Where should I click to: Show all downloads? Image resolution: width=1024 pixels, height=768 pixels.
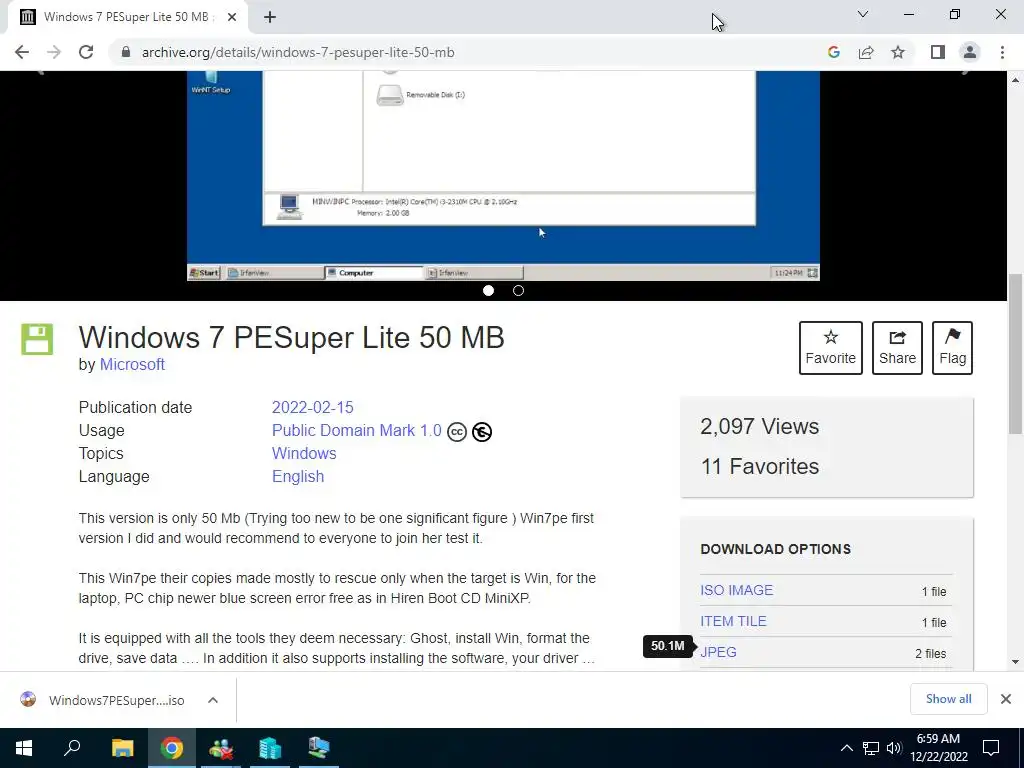[x=948, y=699]
